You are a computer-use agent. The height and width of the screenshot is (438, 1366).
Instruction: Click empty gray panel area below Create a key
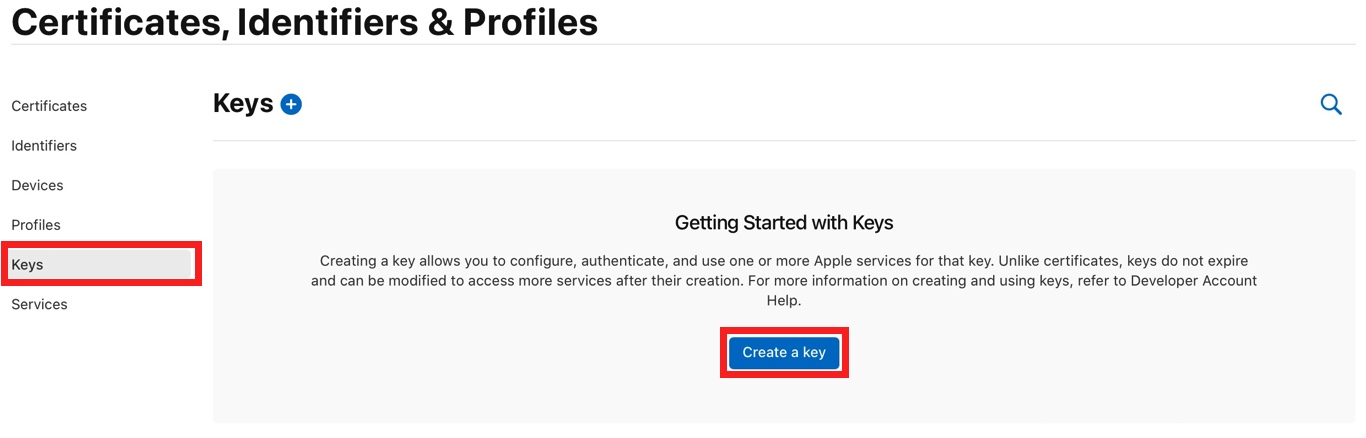pyautogui.click(x=784, y=400)
